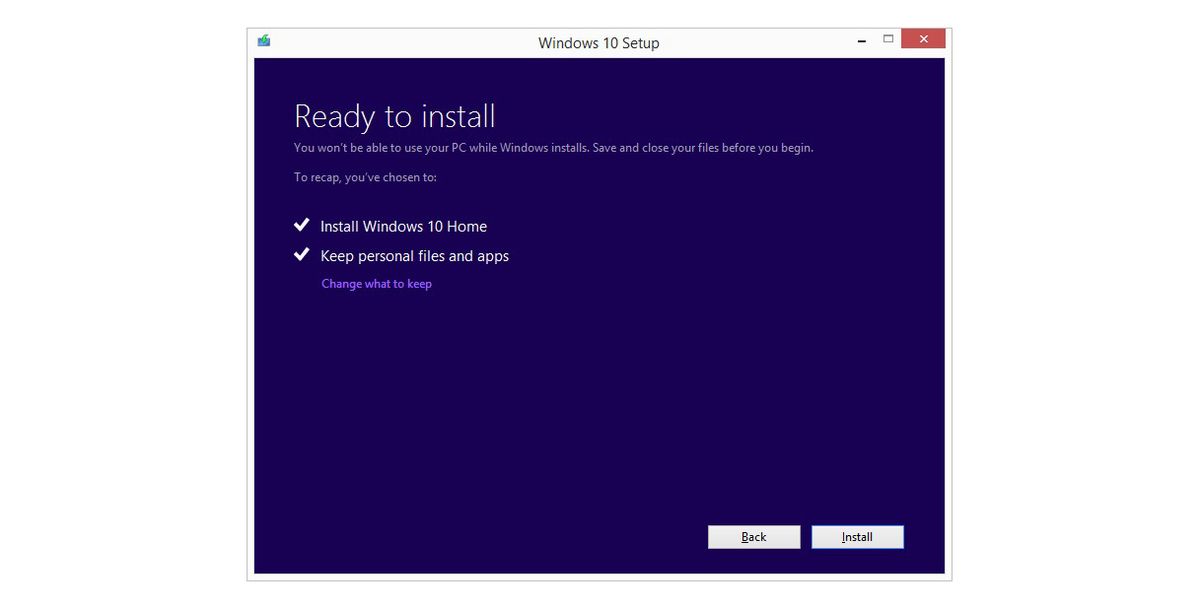The height and width of the screenshot is (609, 1200).
Task: Click the warning about saving your files
Action: [x=553, y=147]
